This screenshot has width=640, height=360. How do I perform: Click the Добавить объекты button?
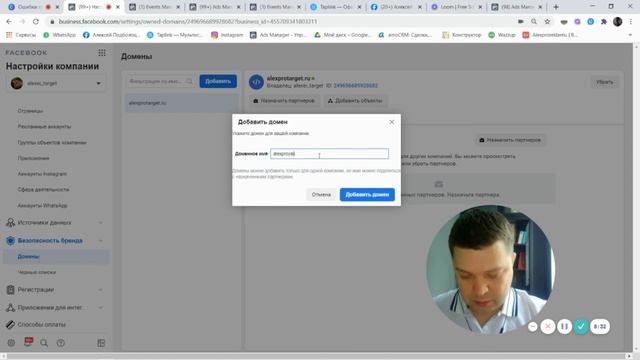pos(355,100)
